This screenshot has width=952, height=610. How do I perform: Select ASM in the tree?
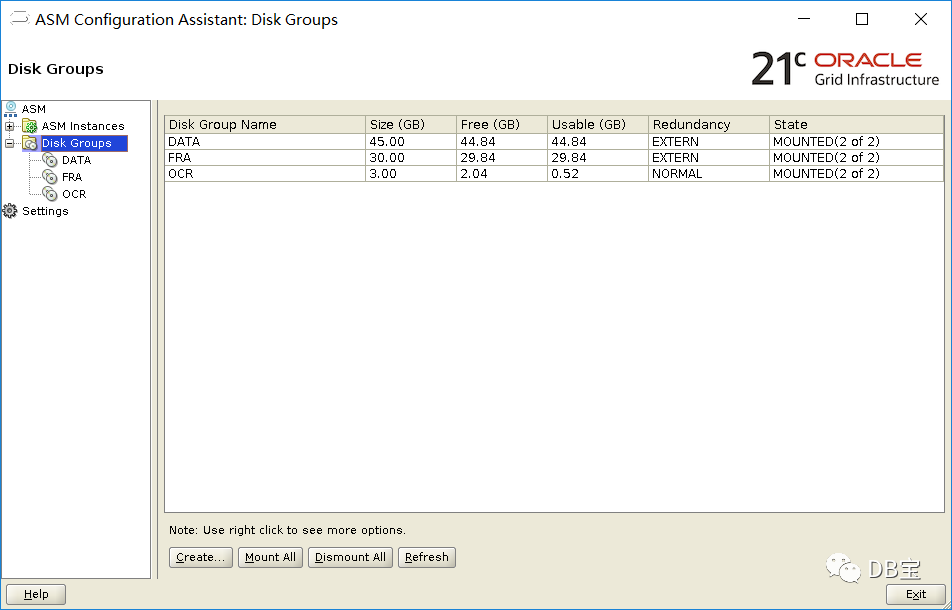click(33, 109)
